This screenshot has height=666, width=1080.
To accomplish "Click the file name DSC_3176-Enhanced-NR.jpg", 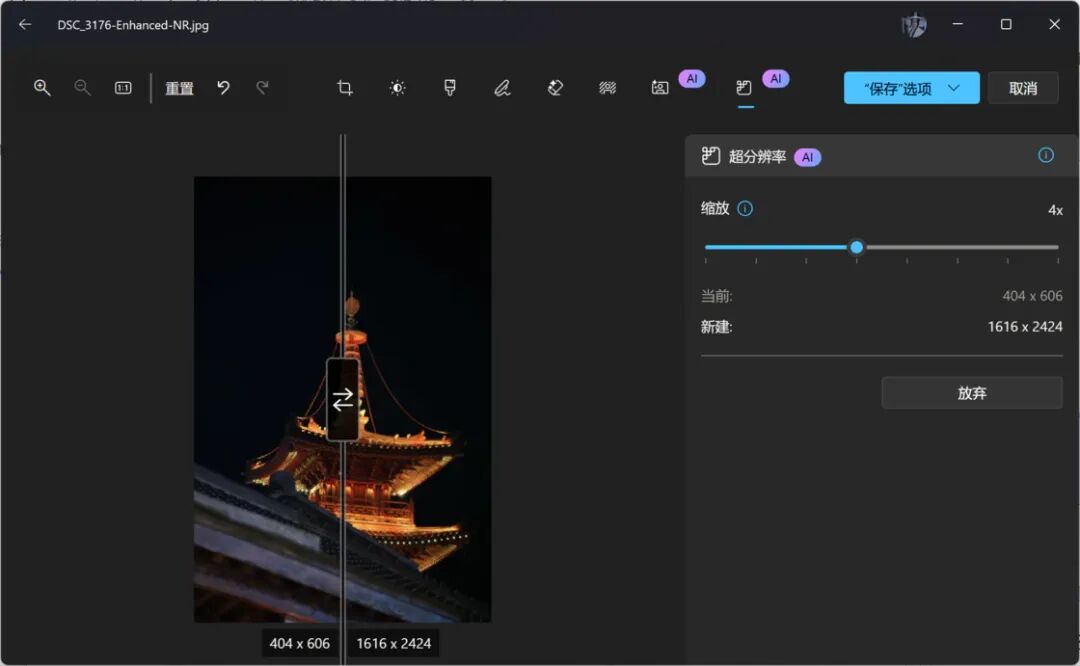I will (133, 25).
